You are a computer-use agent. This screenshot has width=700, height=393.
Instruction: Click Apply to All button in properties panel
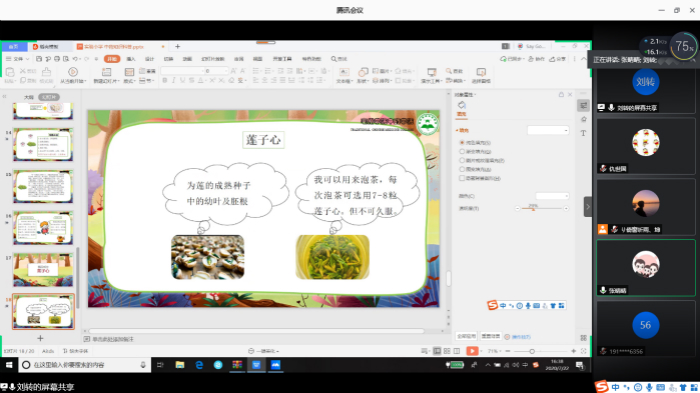click(x=467, y=336)
